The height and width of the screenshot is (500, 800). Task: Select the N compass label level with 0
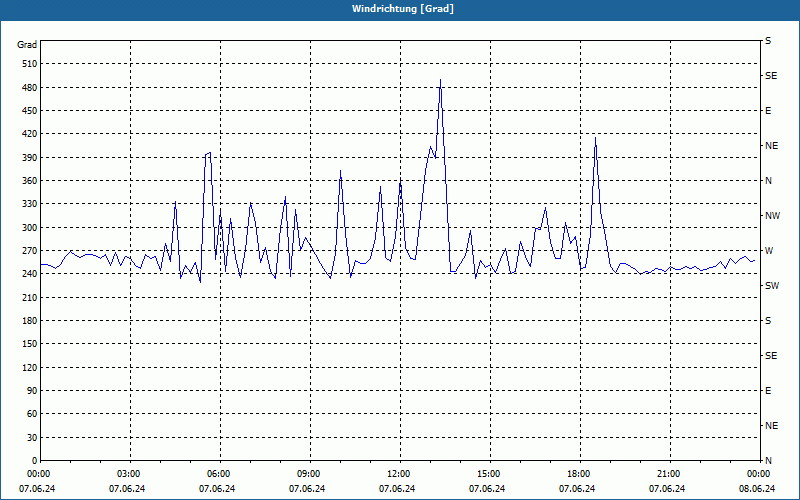point(768,461)
